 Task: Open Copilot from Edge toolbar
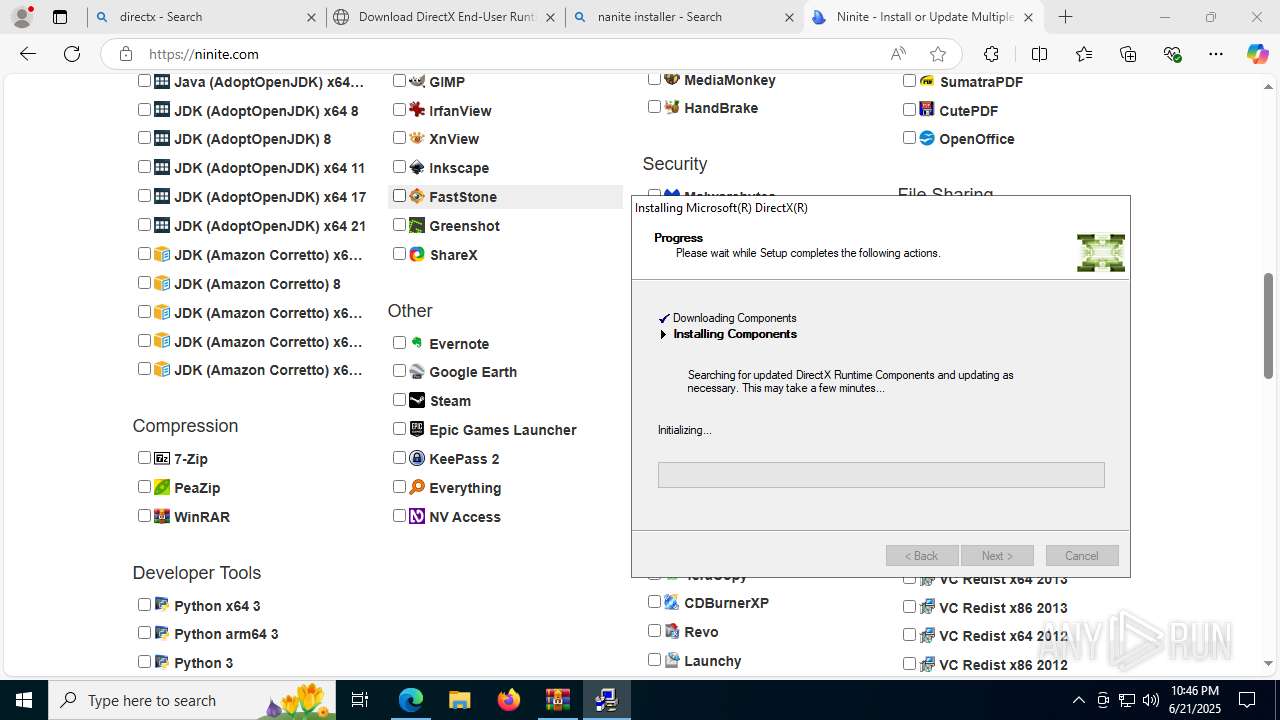[1257, 54]
